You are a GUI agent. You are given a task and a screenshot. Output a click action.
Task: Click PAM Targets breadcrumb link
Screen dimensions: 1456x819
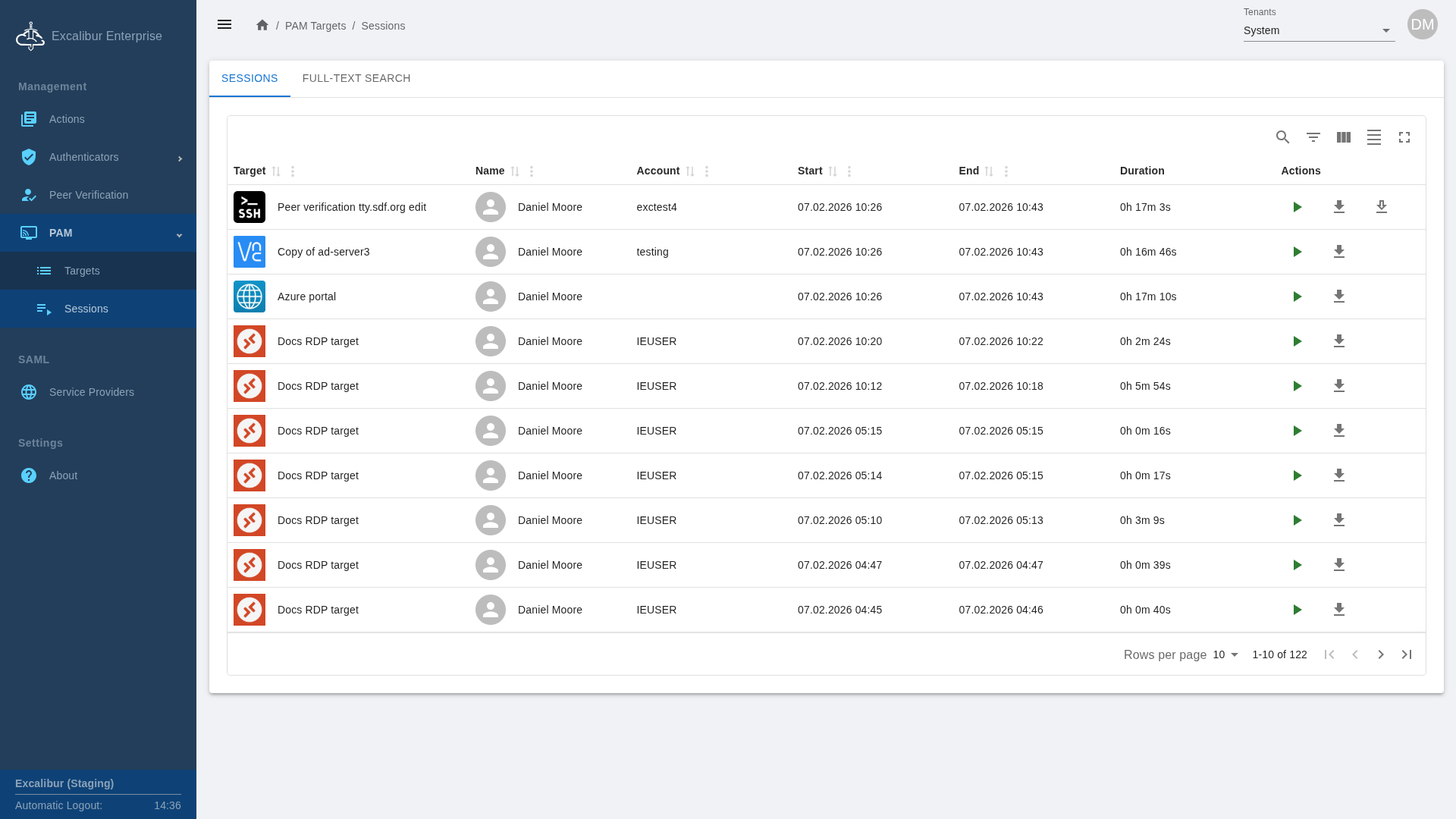315,26
